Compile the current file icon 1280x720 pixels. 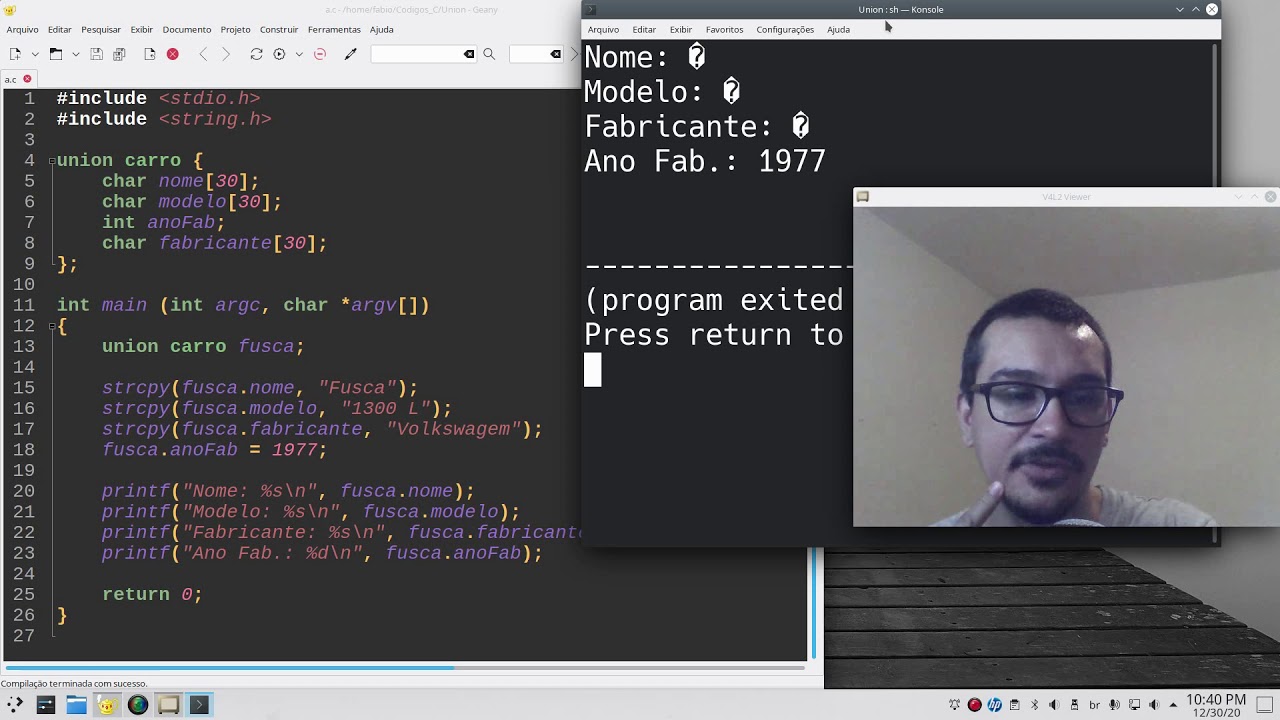tap(257, 54)
